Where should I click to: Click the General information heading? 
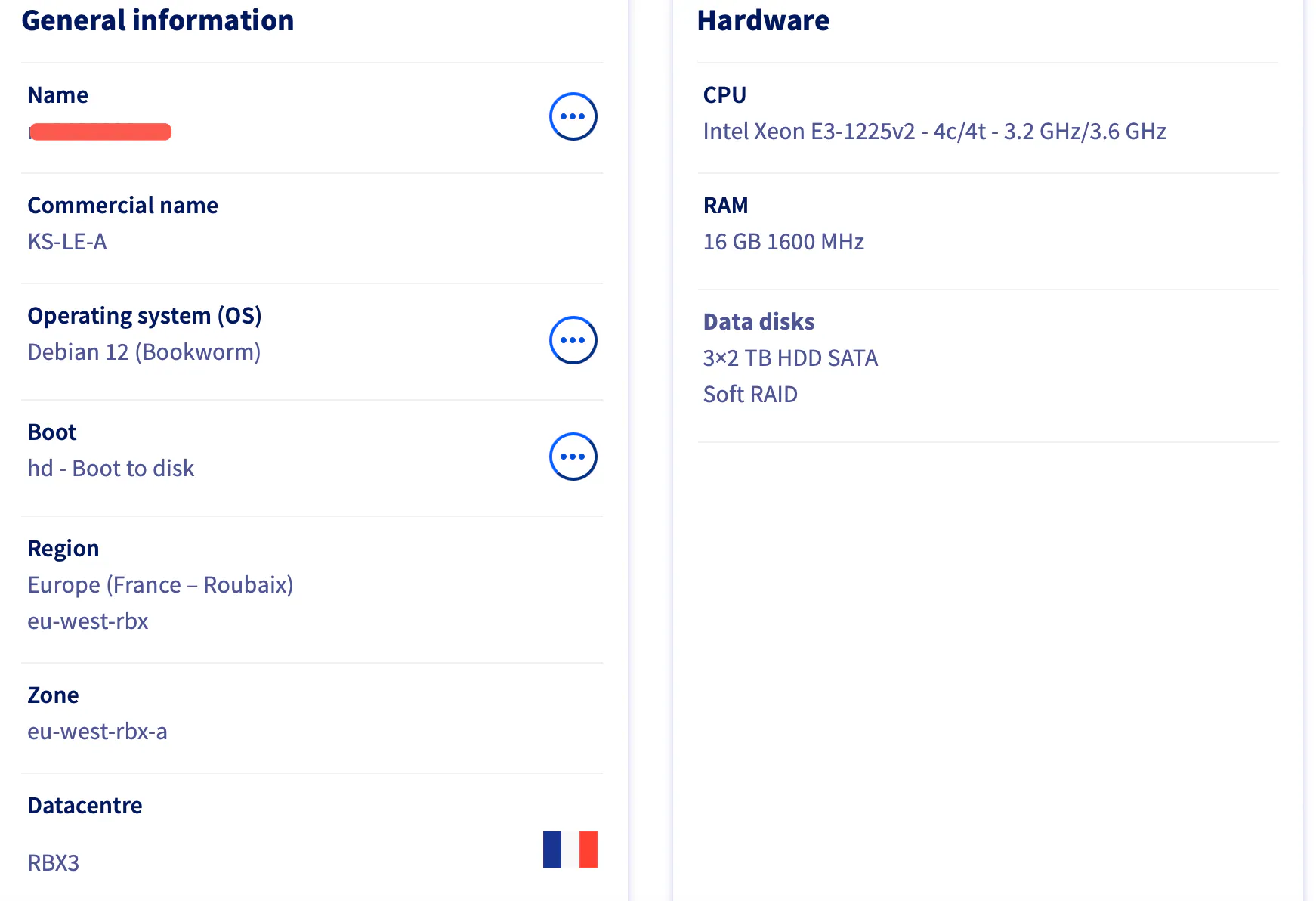pyautogui.click(x=158, y=20)
